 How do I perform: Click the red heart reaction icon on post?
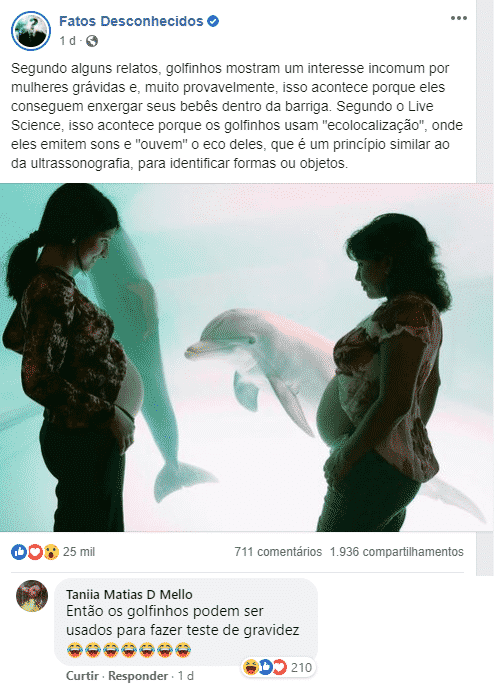coord(35,552)
